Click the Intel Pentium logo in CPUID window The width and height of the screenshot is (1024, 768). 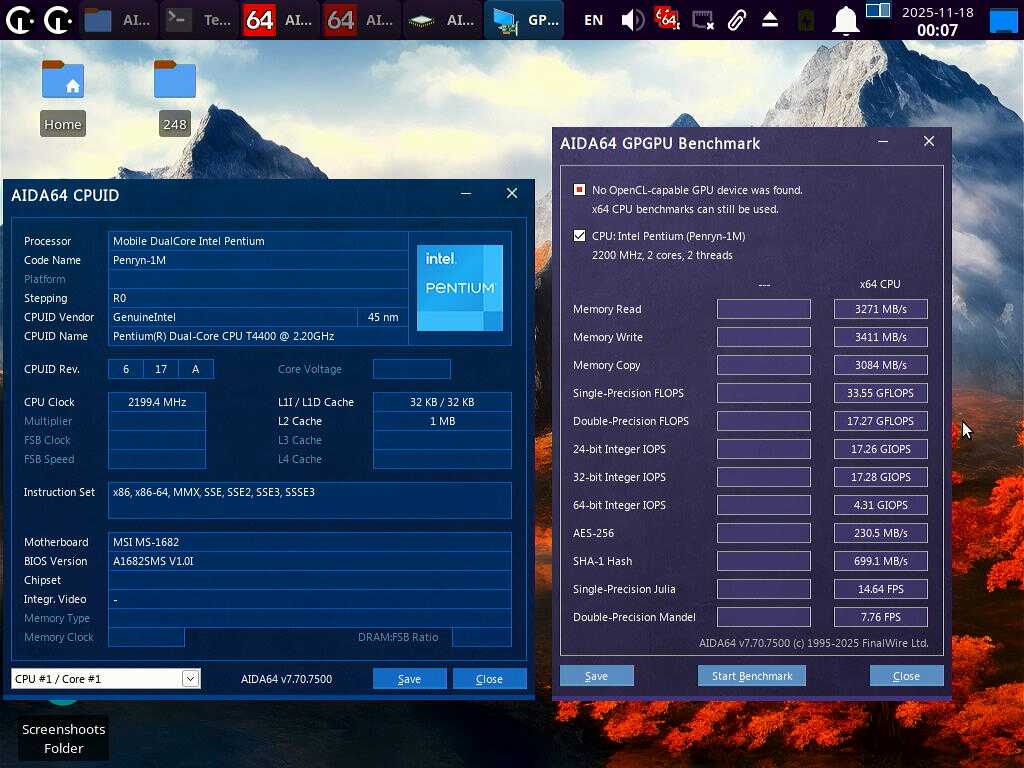[460, 287]
